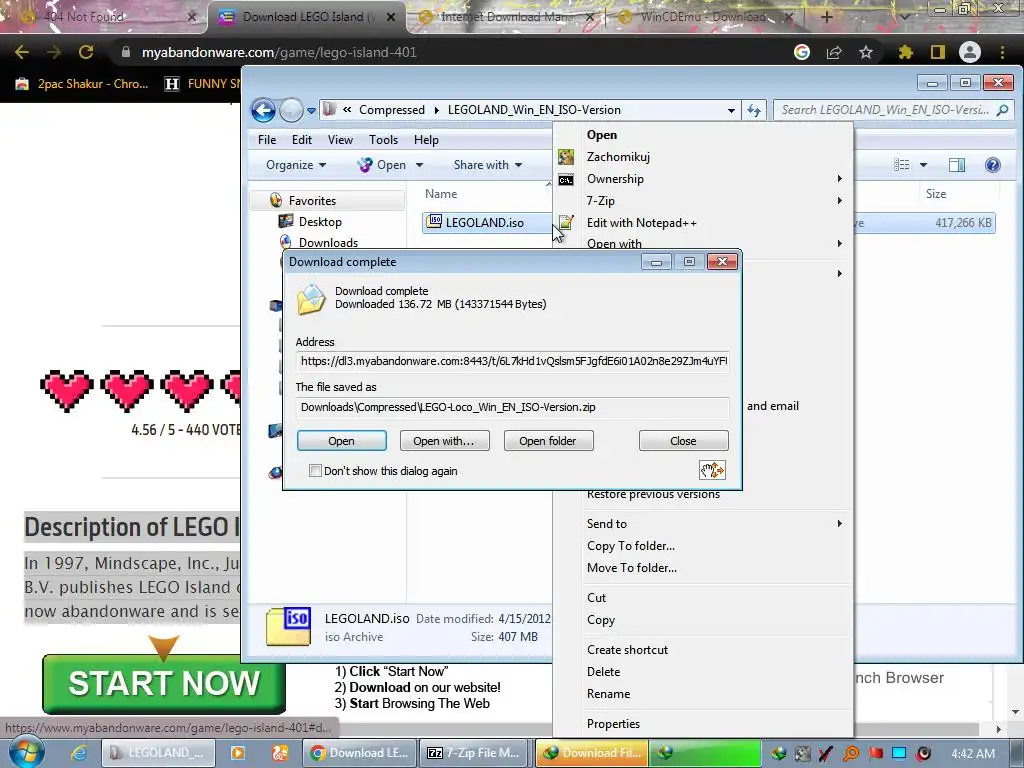Image resolution: width=1024 pixels, height=768 pixels.
Task: Click the green START NOW button
Action: pyautogui.click(x=164, y=684)
